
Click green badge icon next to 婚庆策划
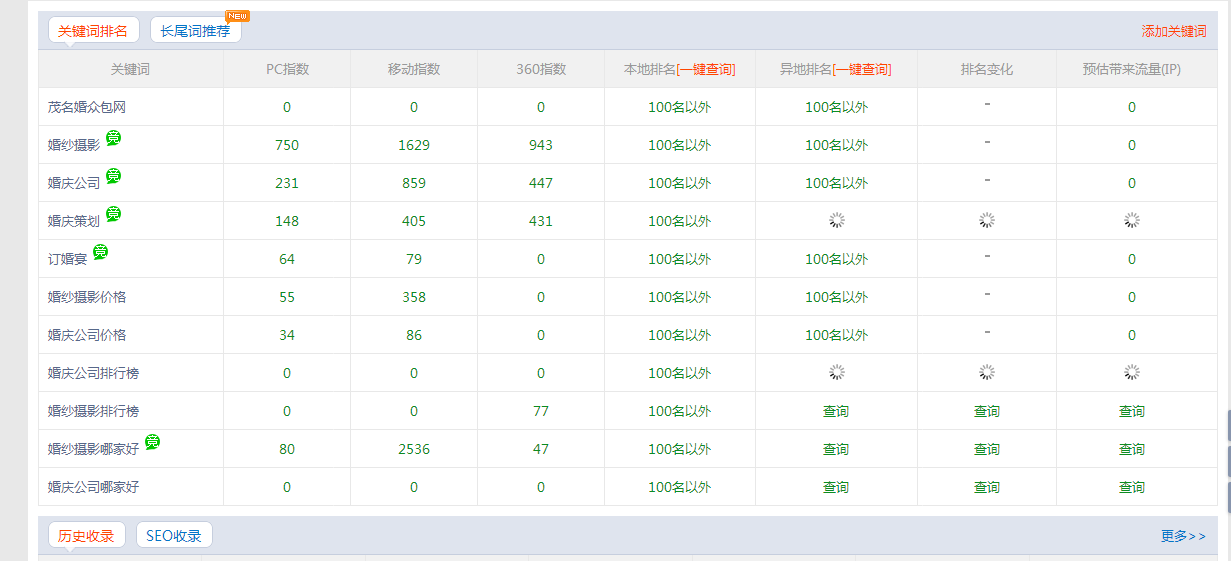(x=113, y=214)
